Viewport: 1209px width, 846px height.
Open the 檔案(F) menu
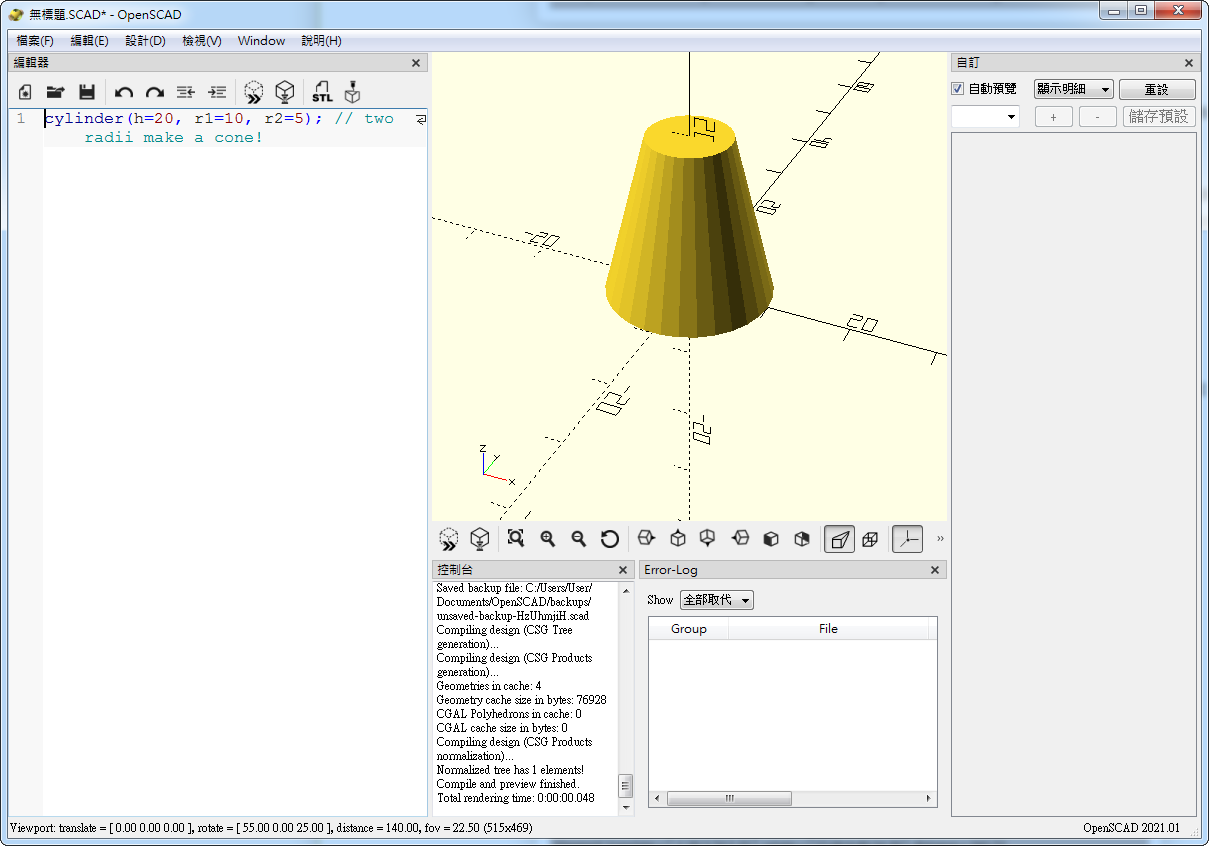[35, 41]
